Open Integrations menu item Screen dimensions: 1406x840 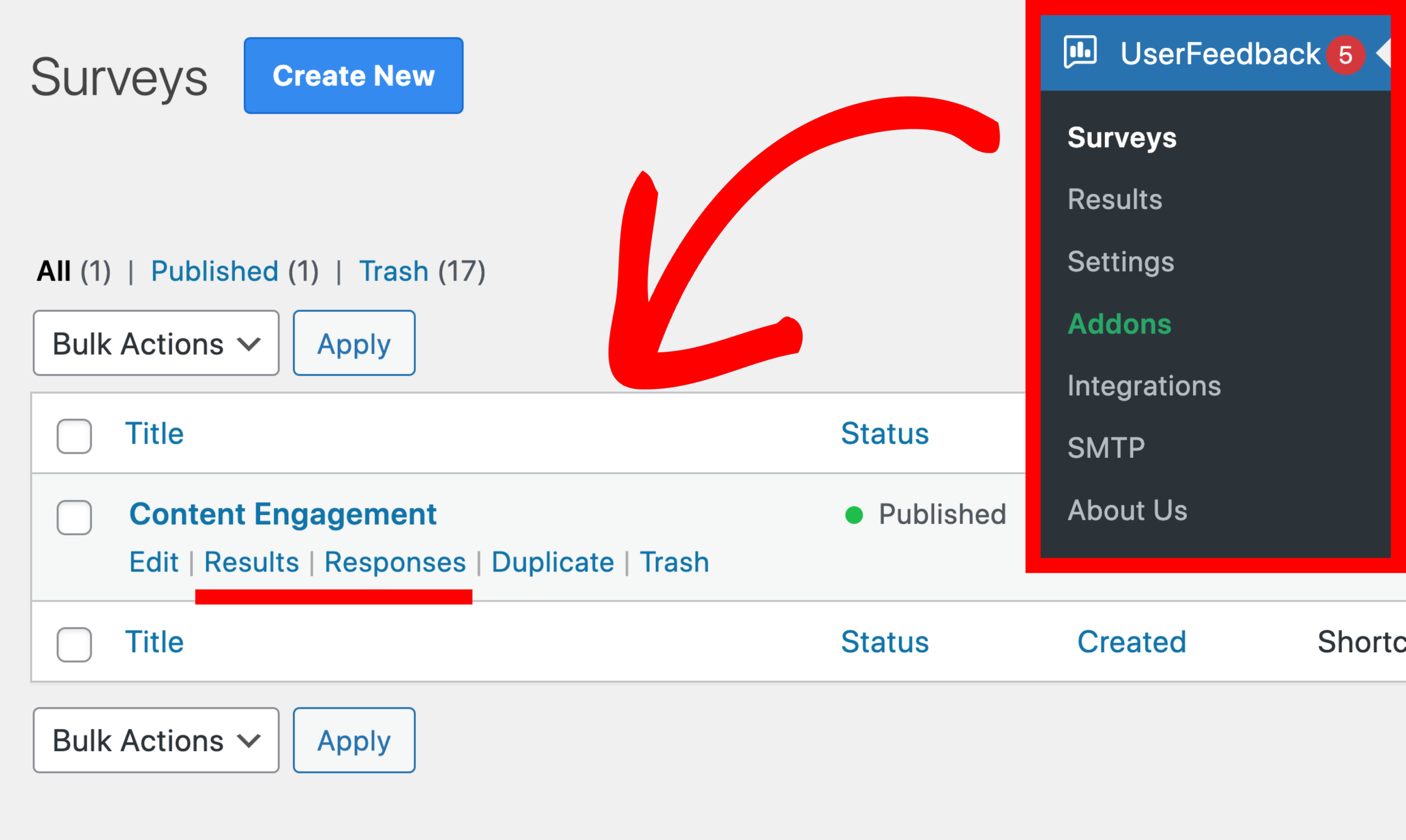pos(1144,386)
